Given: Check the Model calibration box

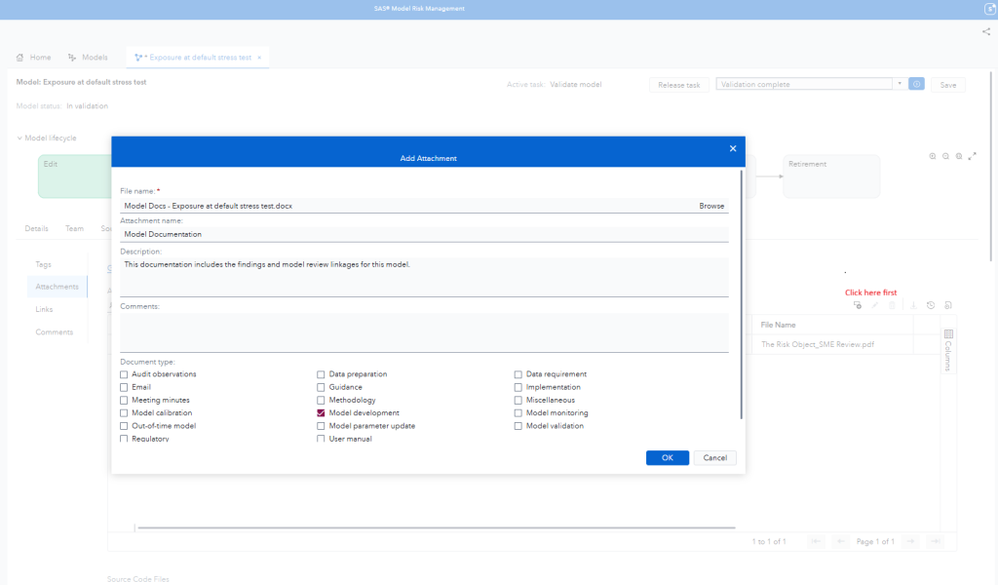Looking at the screenshot, I should pyautogui.click(x=124, y=413).
